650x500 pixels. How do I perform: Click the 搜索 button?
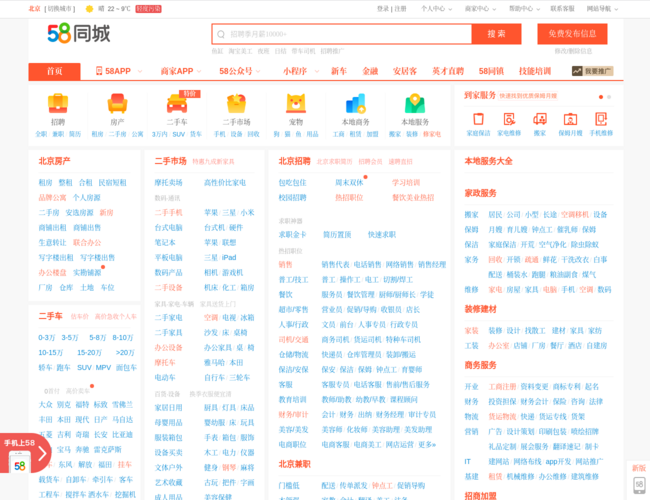click(496, 34)
